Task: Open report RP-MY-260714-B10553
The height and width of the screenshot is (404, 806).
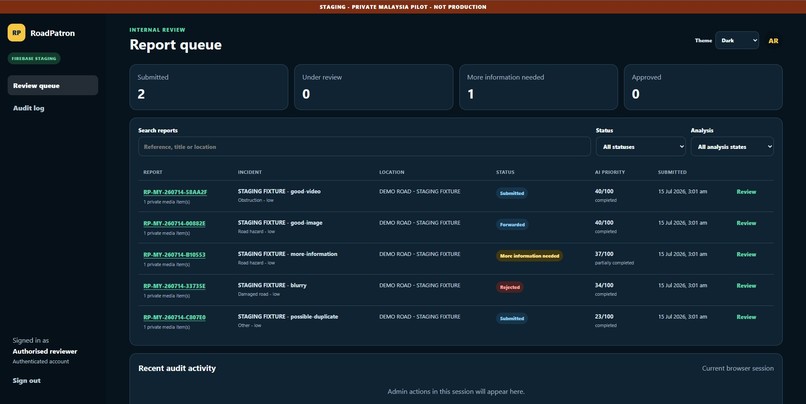Action: [174, 254]
